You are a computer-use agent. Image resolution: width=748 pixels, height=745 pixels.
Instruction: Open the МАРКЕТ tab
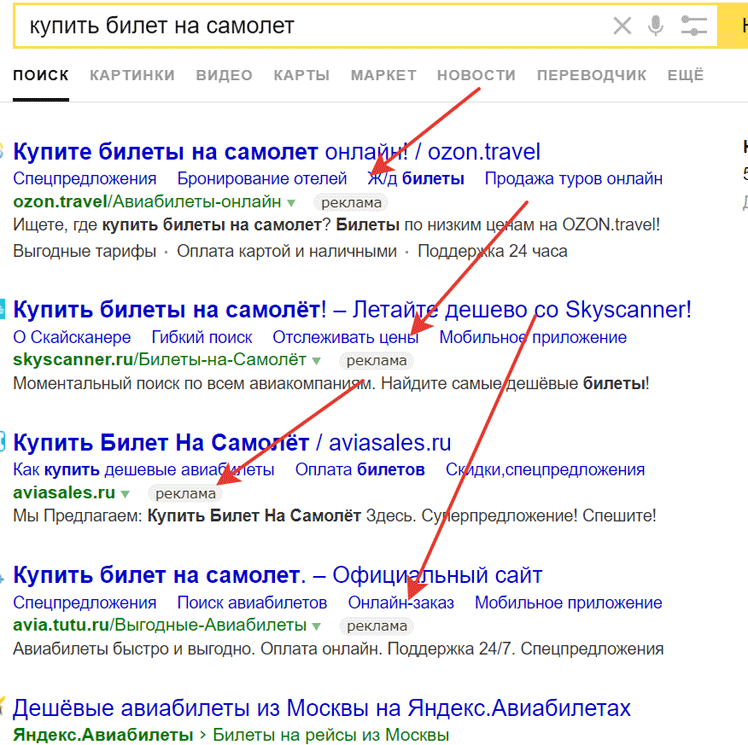tap(384, 75)
